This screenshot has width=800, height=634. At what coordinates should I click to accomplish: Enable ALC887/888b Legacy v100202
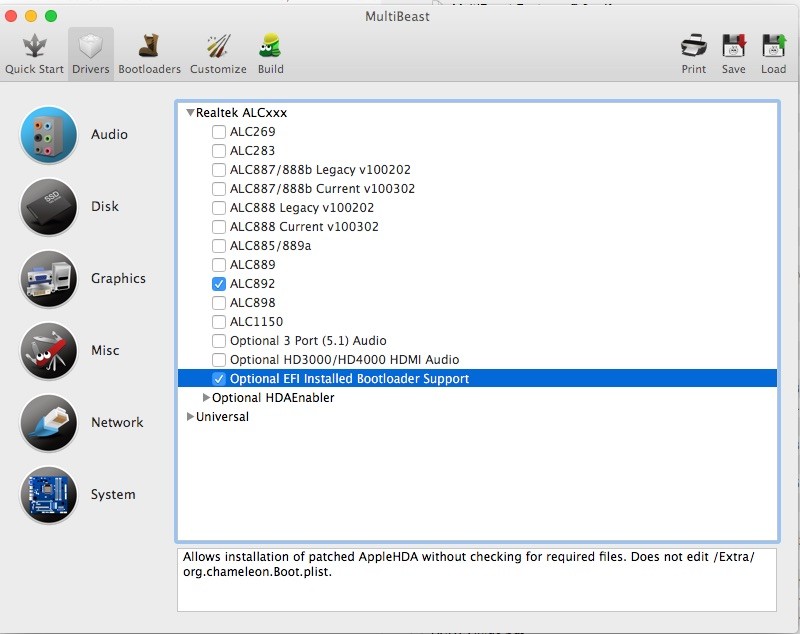click(219, 170)
